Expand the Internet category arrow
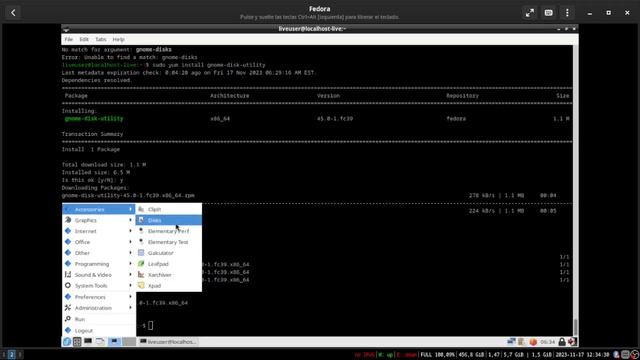The image size is (640, 360). pos(131,231)
